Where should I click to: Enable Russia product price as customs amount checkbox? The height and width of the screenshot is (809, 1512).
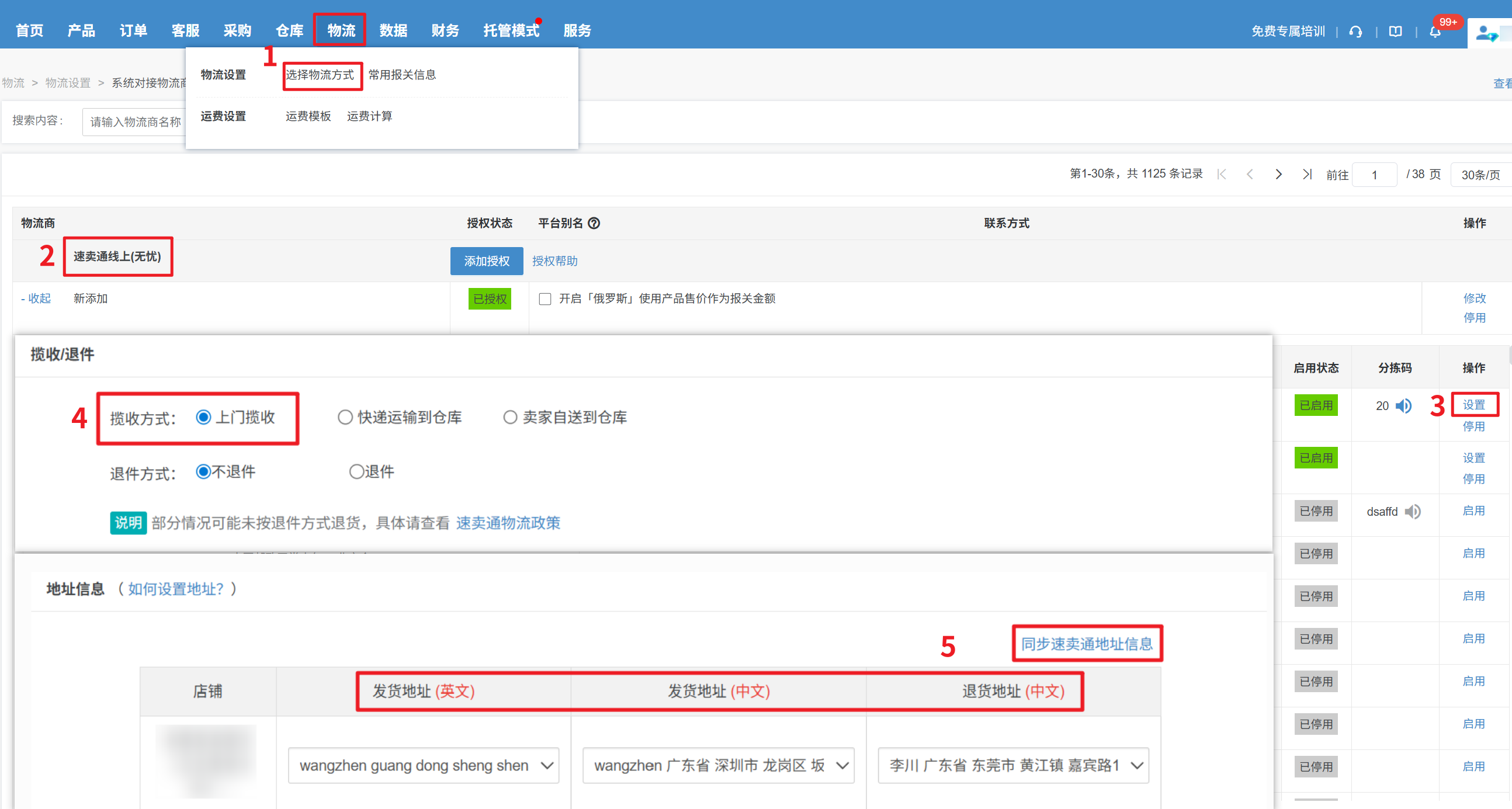tap(545, 299)
